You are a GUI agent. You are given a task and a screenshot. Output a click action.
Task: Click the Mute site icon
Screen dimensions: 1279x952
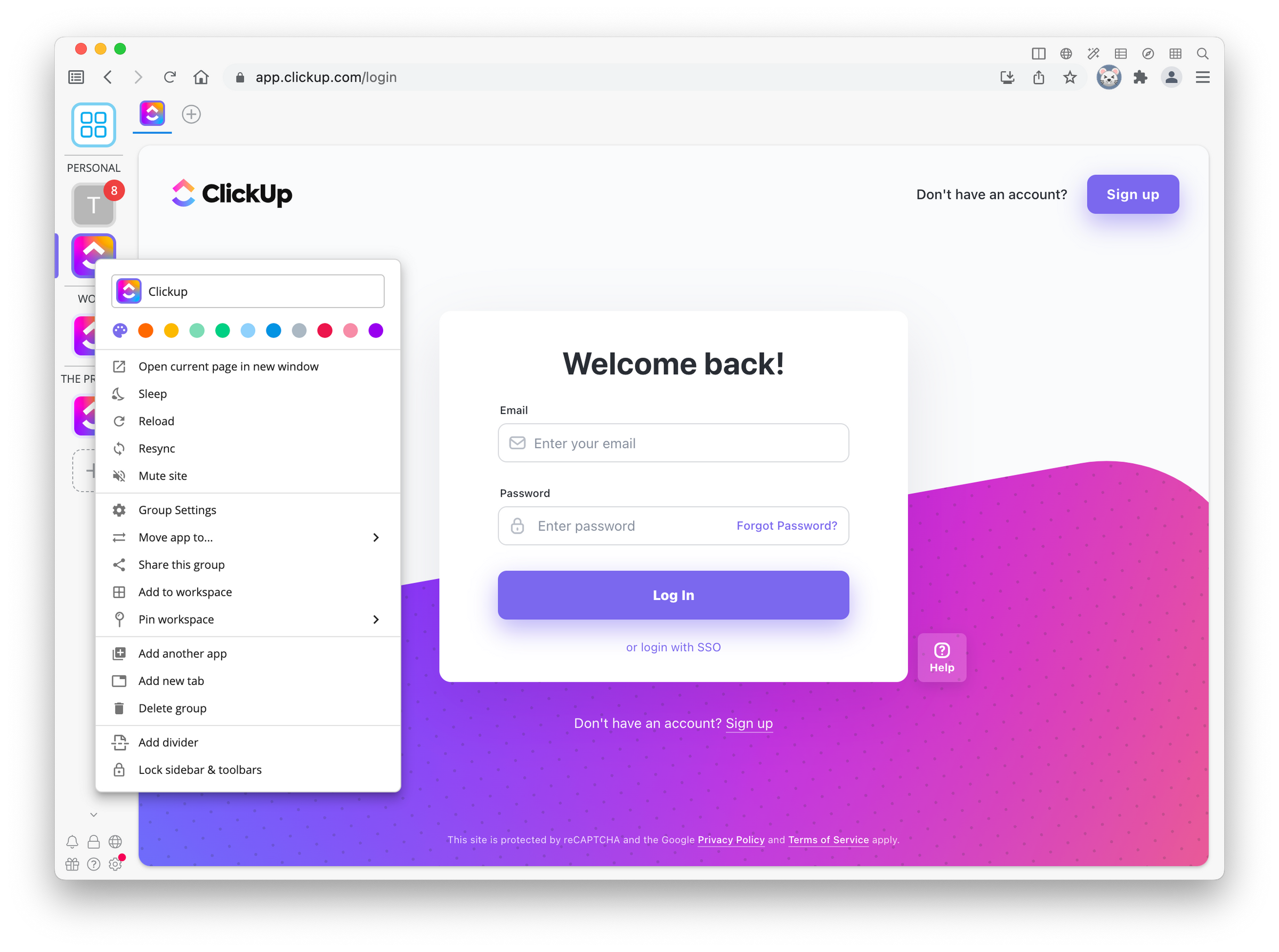pos(119,475)
